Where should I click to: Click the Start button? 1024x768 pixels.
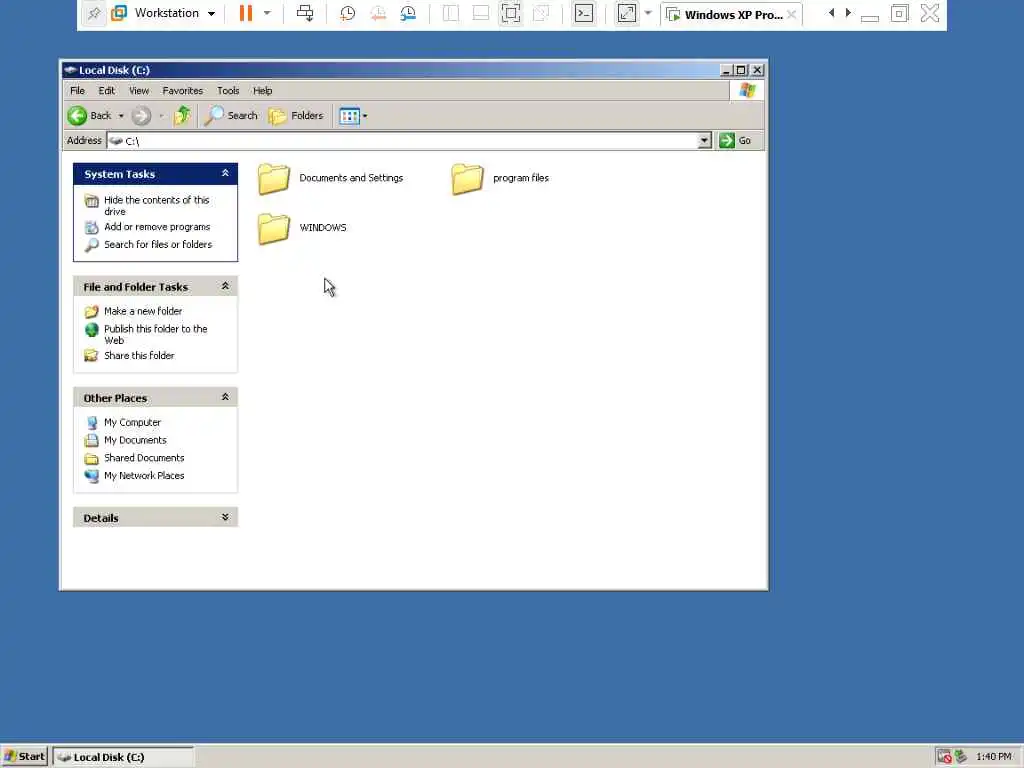coord(25,757)
